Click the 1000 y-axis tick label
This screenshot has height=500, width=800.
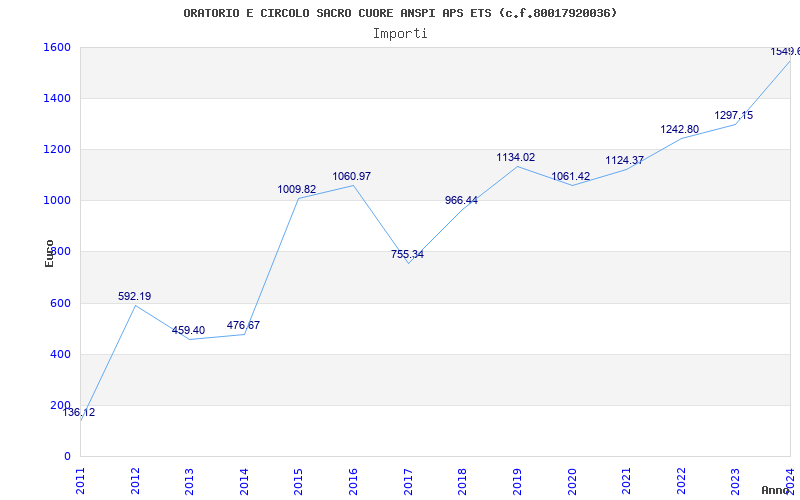(x=55, y=201)
